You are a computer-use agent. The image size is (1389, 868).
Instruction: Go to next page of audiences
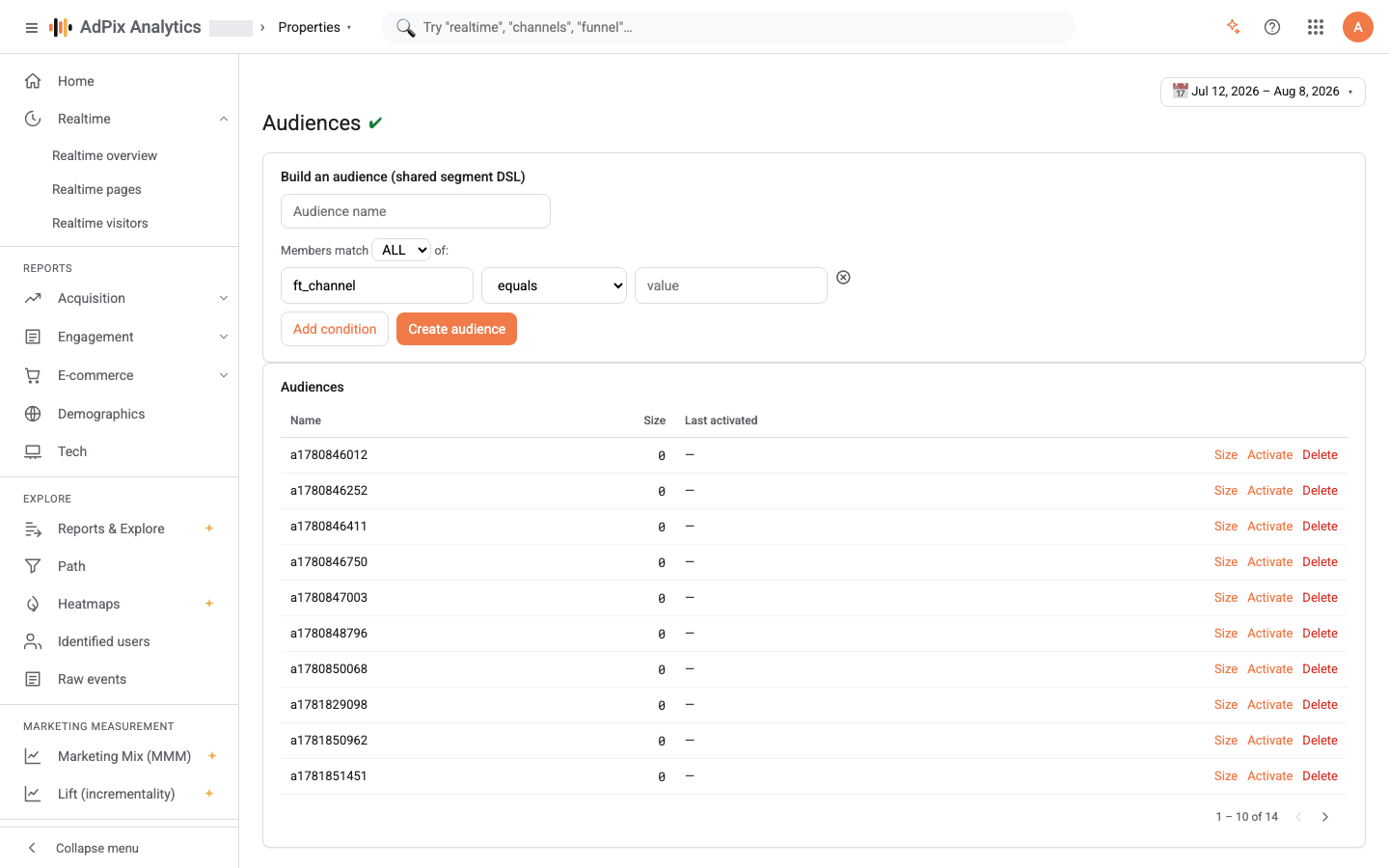1325,817
